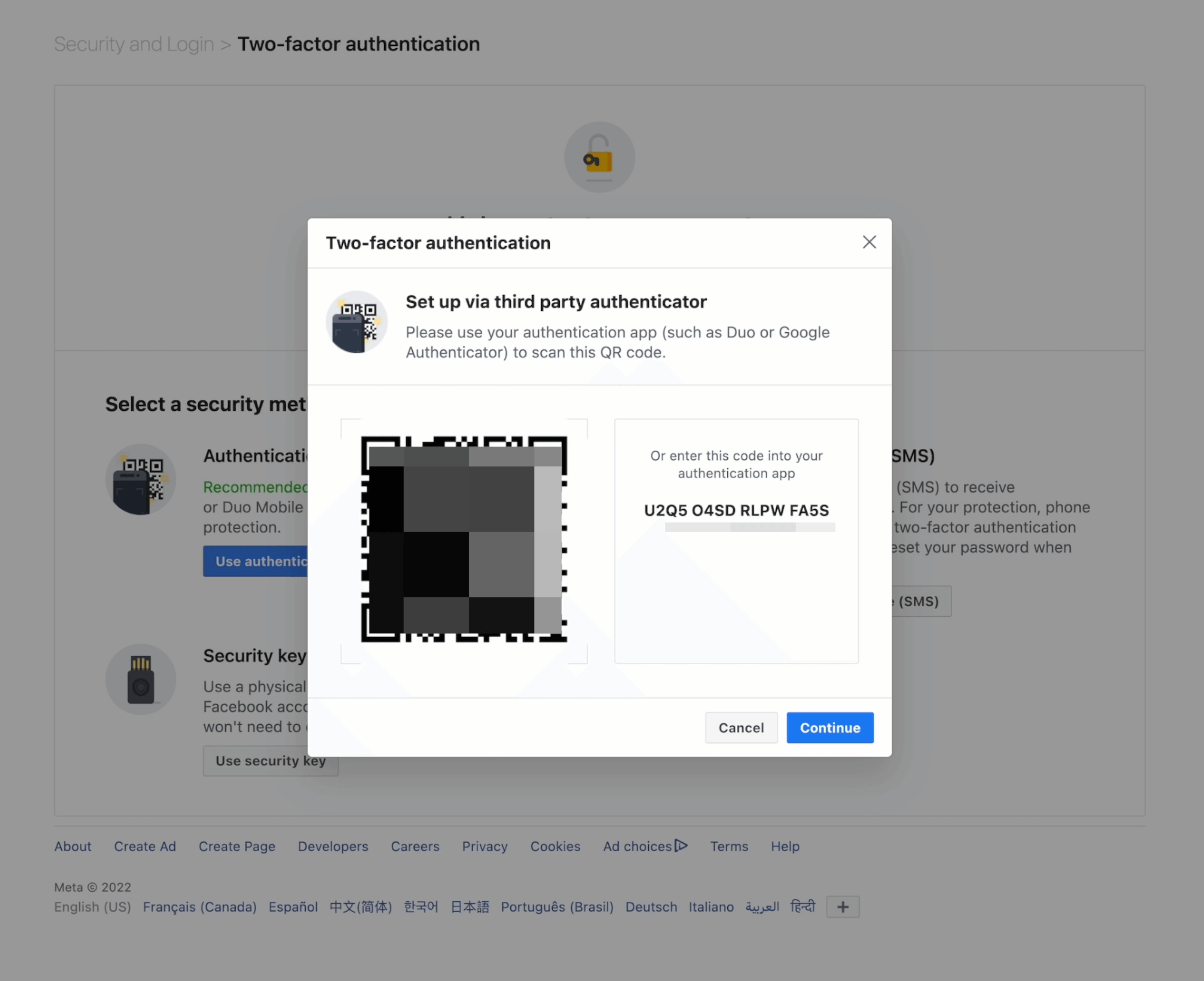Click the QR phone icon in the dialog
Image resolution: width=1204 pixels, height=981 pixels.
pyautogui.click(x=356, y=322)
